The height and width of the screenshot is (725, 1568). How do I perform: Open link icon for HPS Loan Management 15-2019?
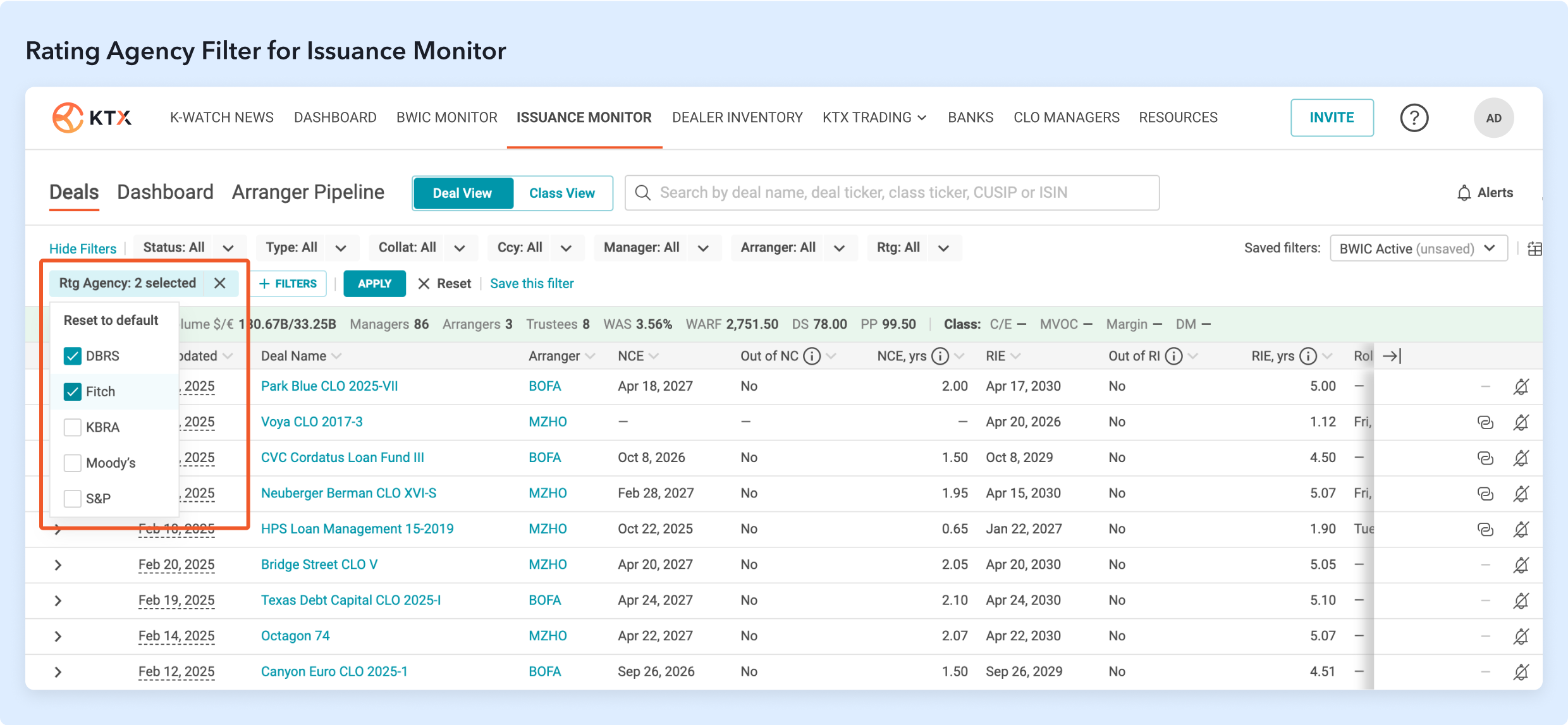[x=1485, y=529]
